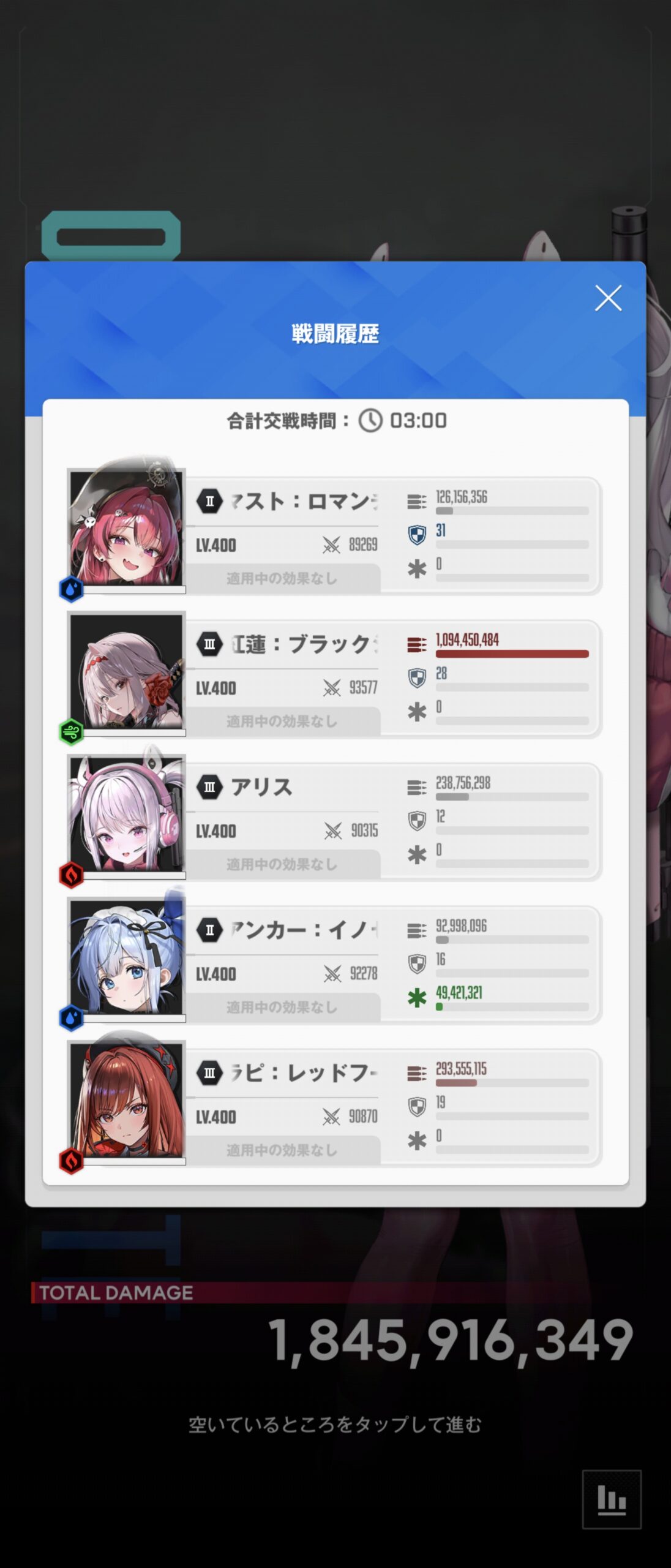Click the red damage dealt icon beside 1,094,450,484

point(417,644)
